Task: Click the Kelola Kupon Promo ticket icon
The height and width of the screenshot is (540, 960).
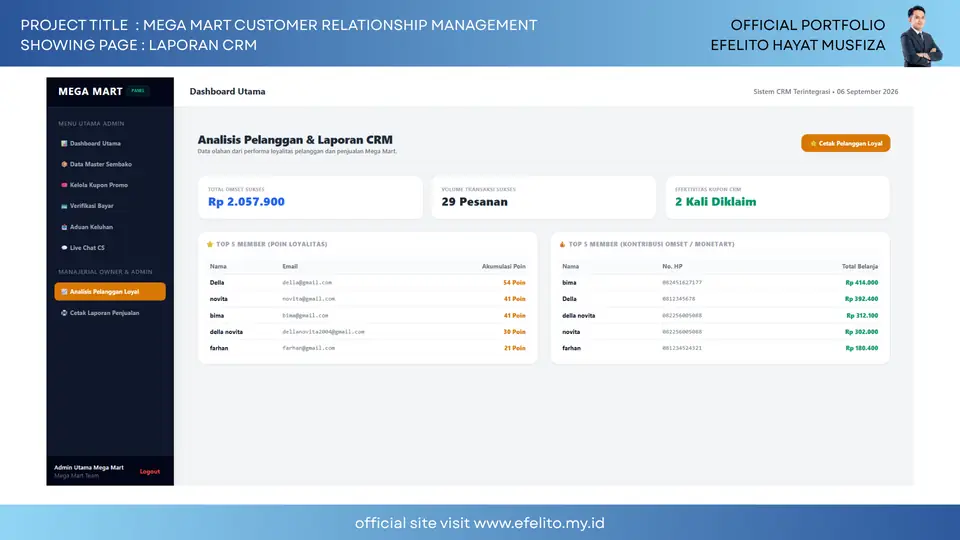Action: click(64, 185)
